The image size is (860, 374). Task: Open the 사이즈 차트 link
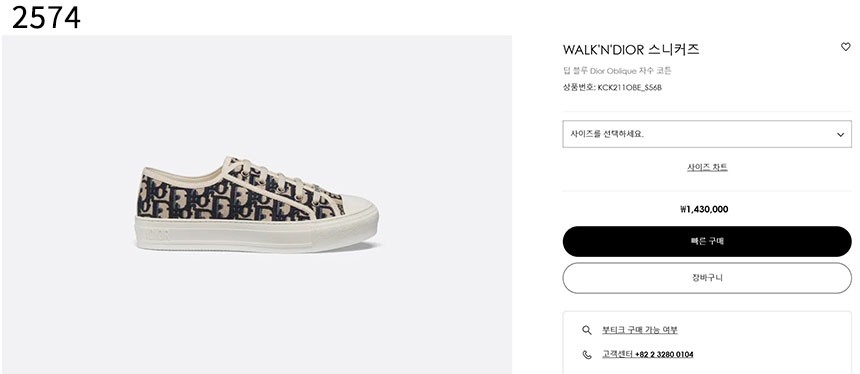click(x=707, y=167)
